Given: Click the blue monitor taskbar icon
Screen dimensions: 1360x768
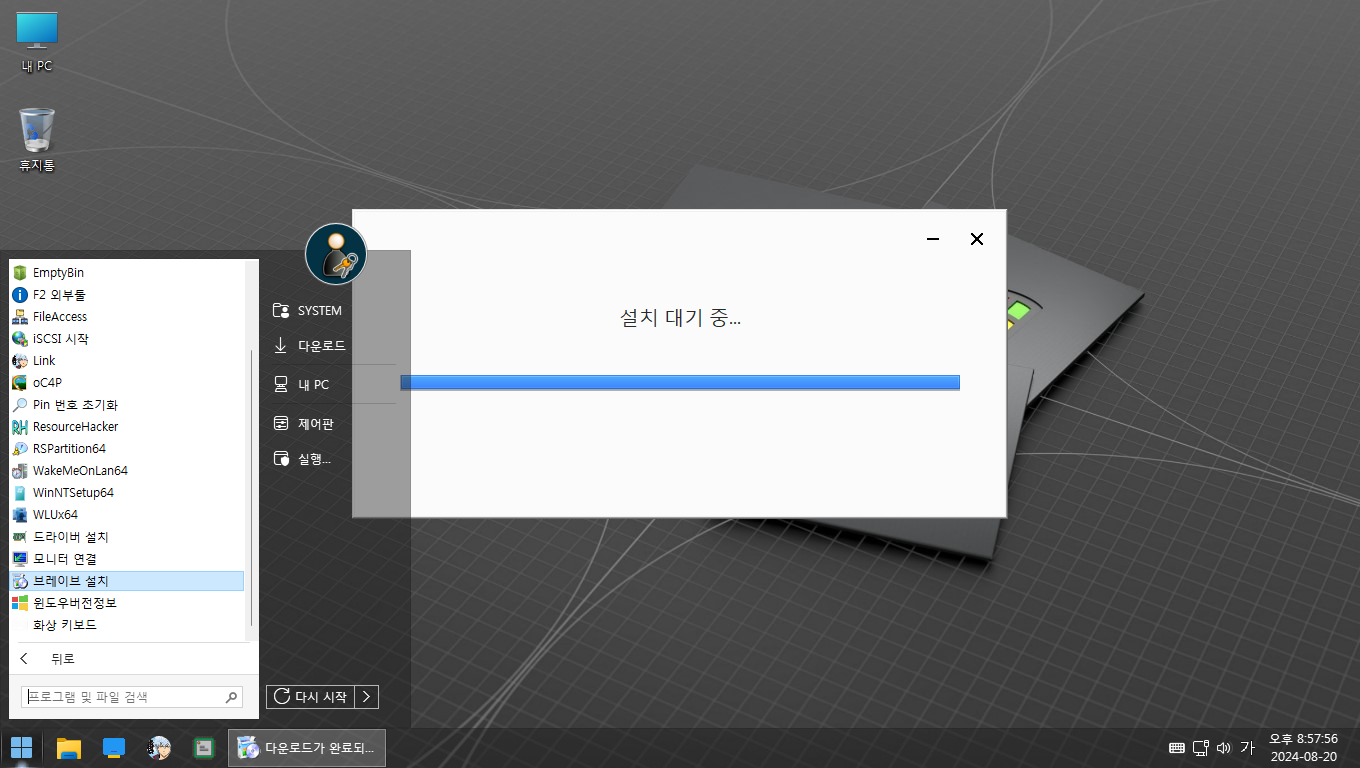Looking at the screenshot, I should [x=114, y=748].
